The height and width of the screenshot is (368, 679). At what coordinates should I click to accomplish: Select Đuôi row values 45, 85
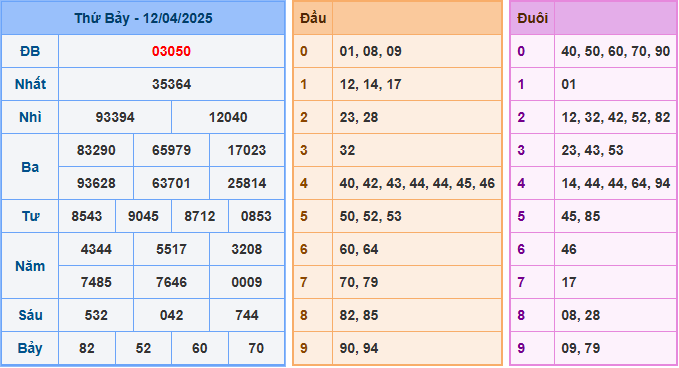pyautogui.click(x=581, y=216)
